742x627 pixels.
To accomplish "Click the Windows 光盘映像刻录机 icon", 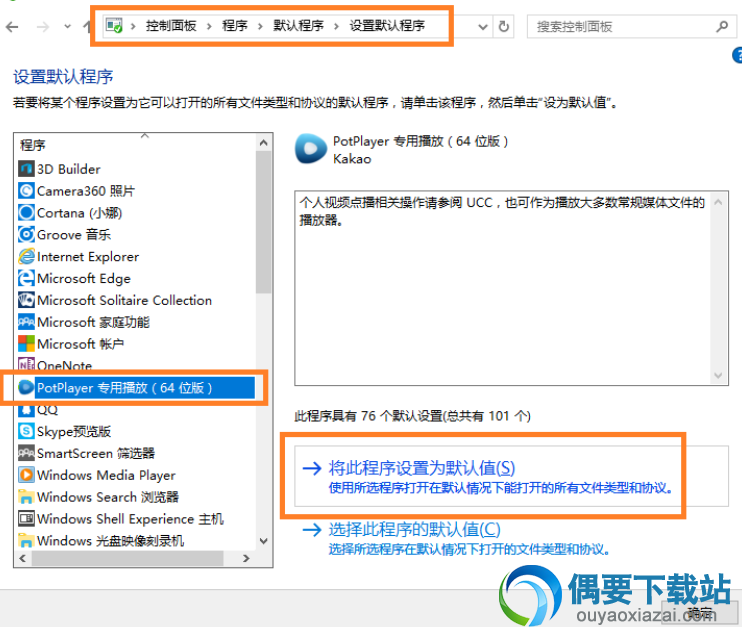I will coord(26,540).
